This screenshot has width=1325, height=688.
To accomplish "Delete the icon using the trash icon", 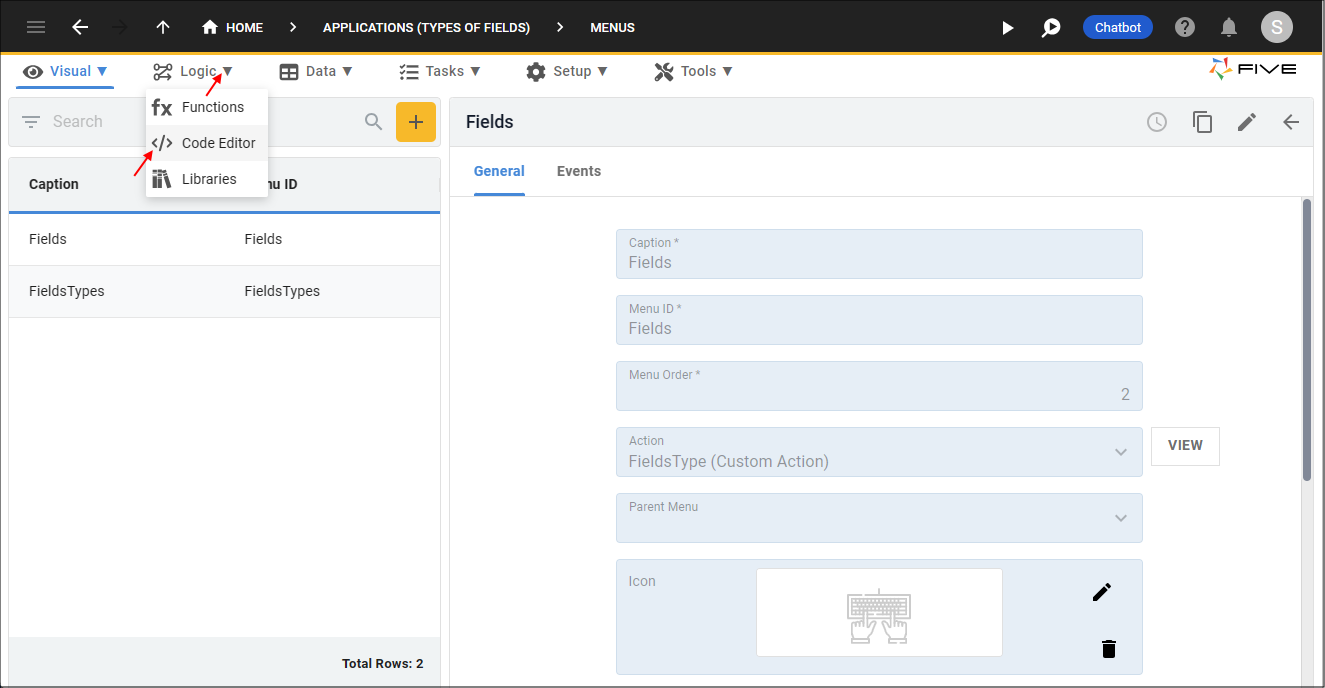I will tap(1108, 649).
